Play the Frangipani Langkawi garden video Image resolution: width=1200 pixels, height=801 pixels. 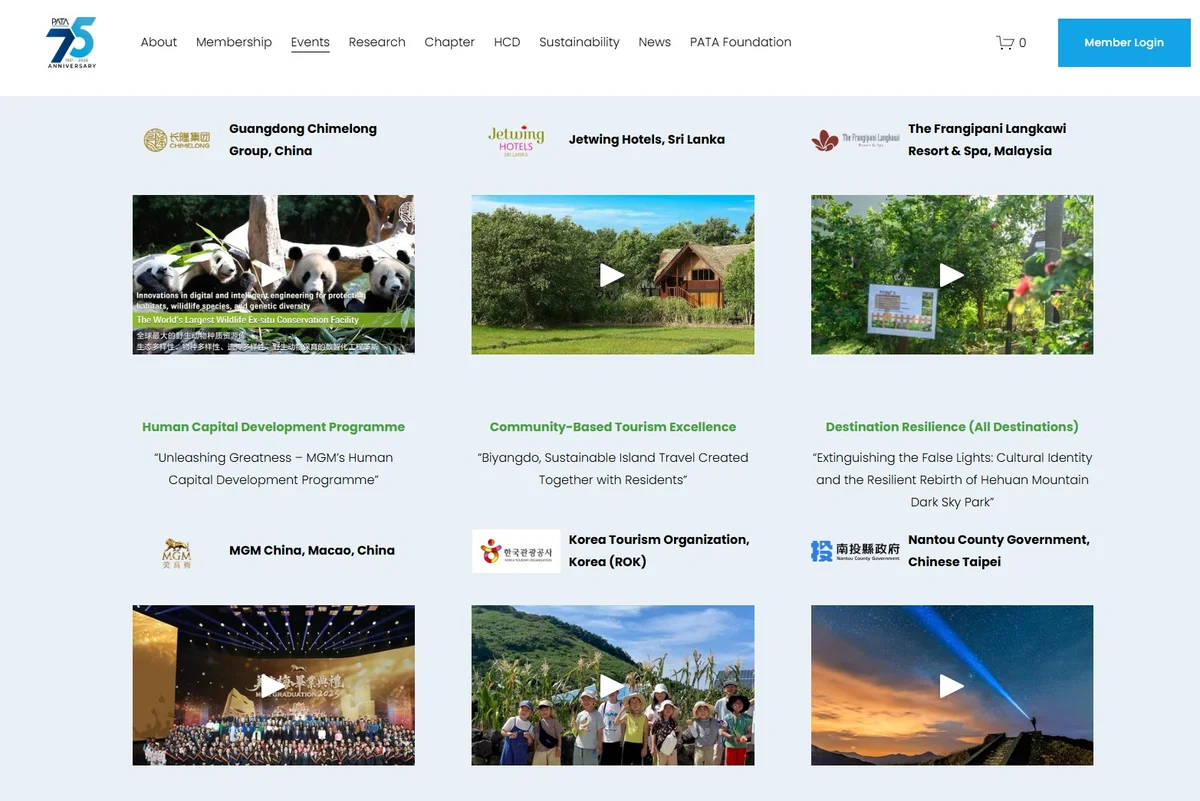pos(952,275)
